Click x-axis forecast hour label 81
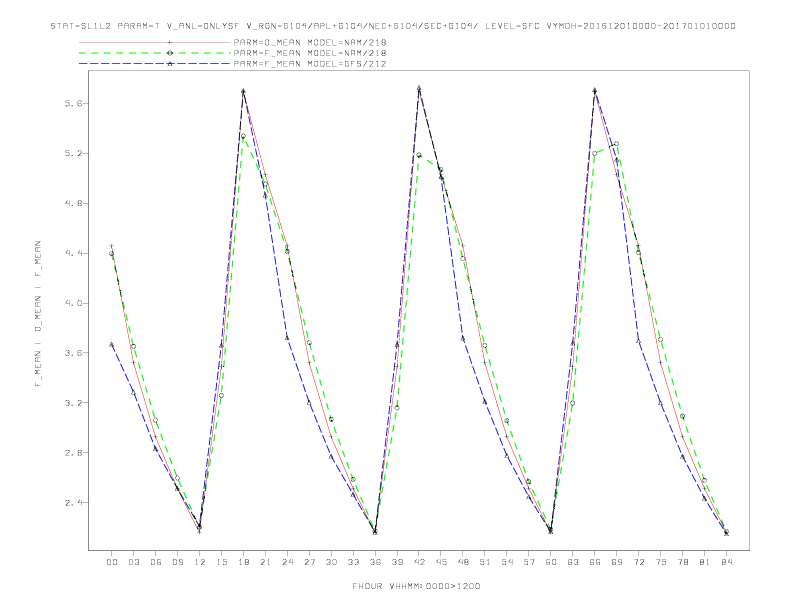Screen dimensions: 792x612 tap(705, 562)
